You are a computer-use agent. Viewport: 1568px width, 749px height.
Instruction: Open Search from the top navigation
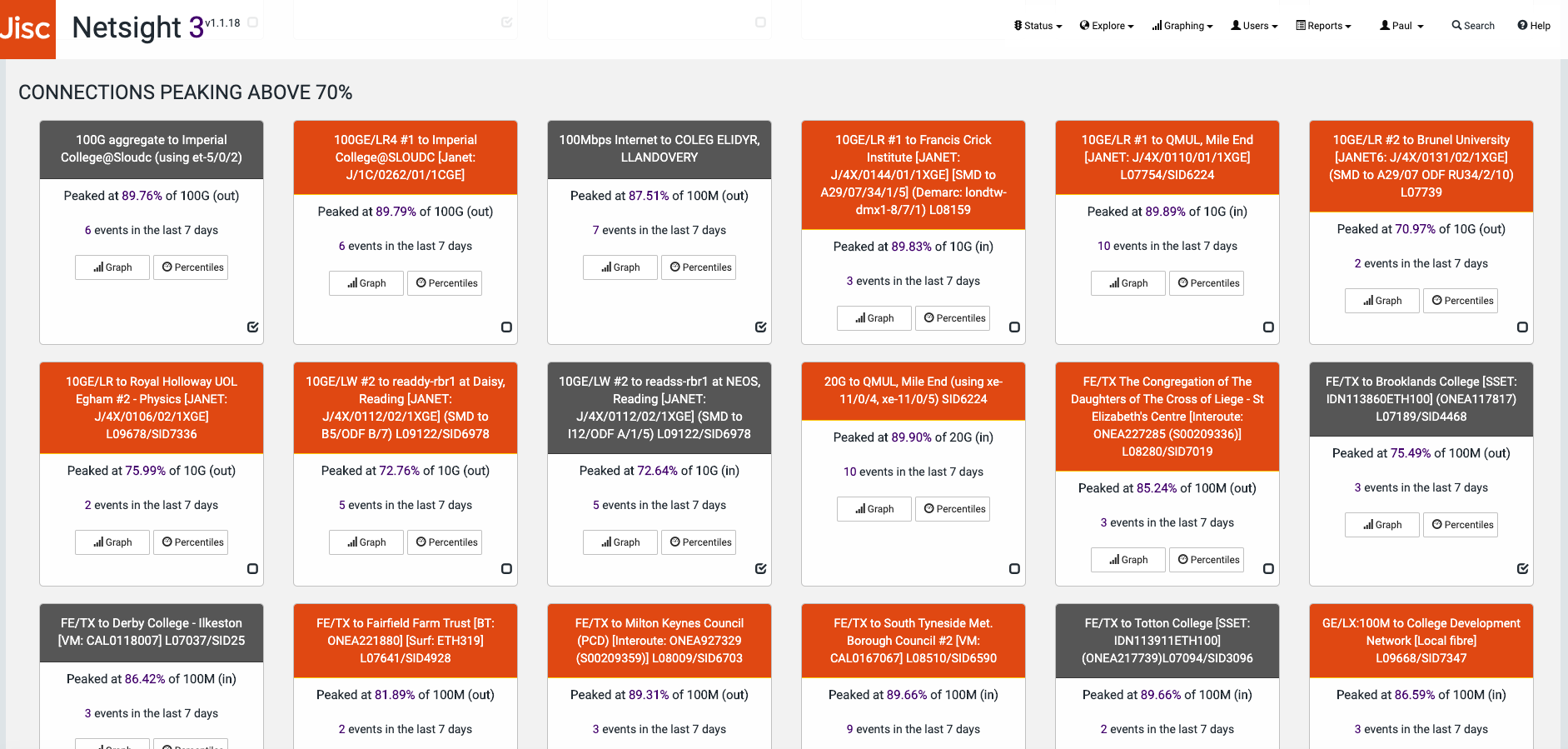(x=1473, y=26)
